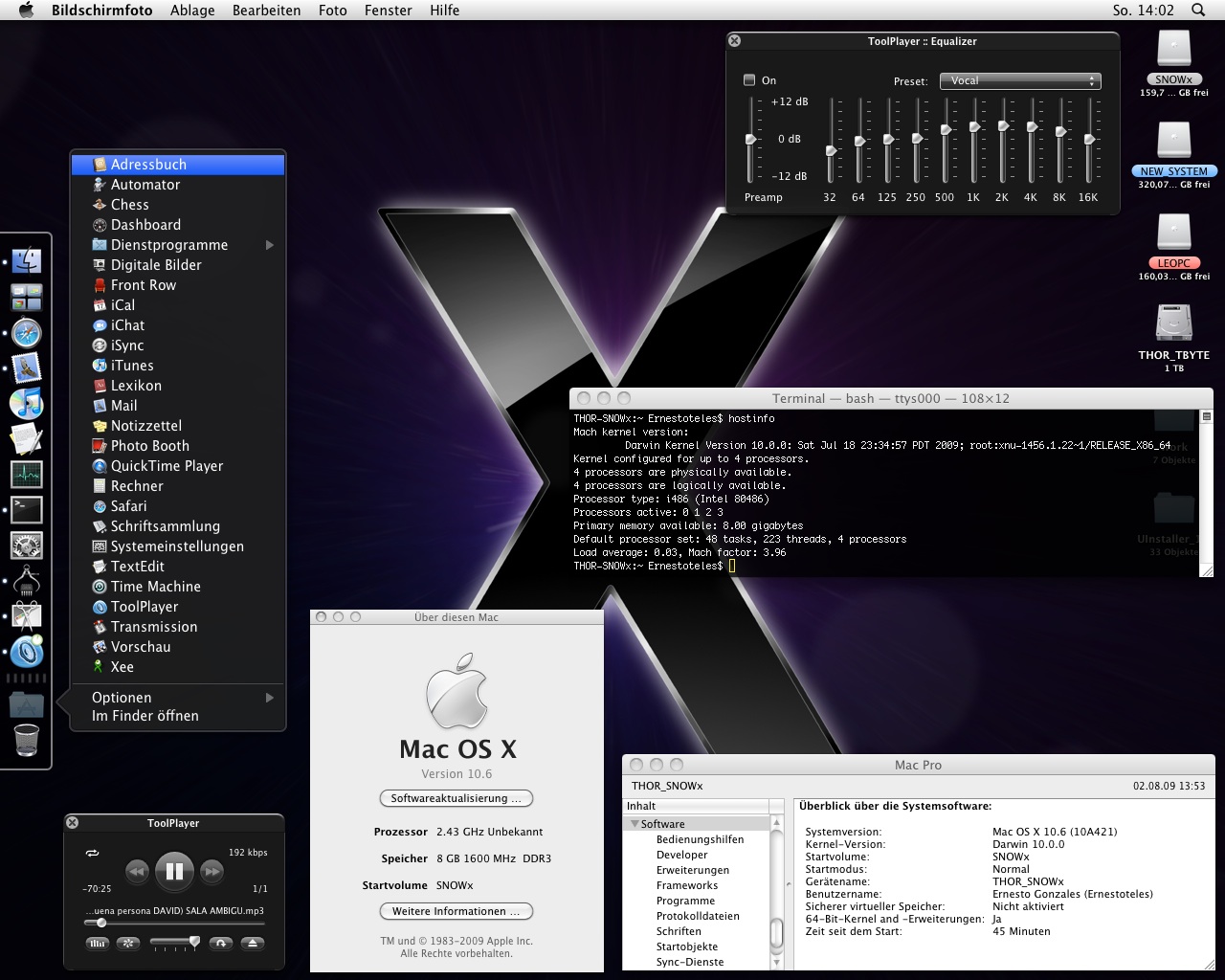Click the Terminal window title bar
The image size is (1225, 980).
click(x=891, y=398)
